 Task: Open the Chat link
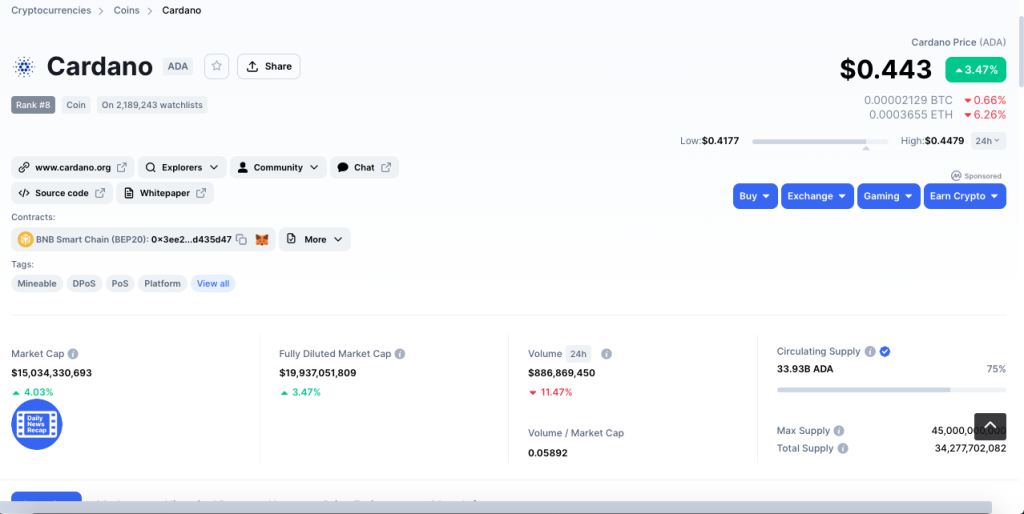click(364, 167)
